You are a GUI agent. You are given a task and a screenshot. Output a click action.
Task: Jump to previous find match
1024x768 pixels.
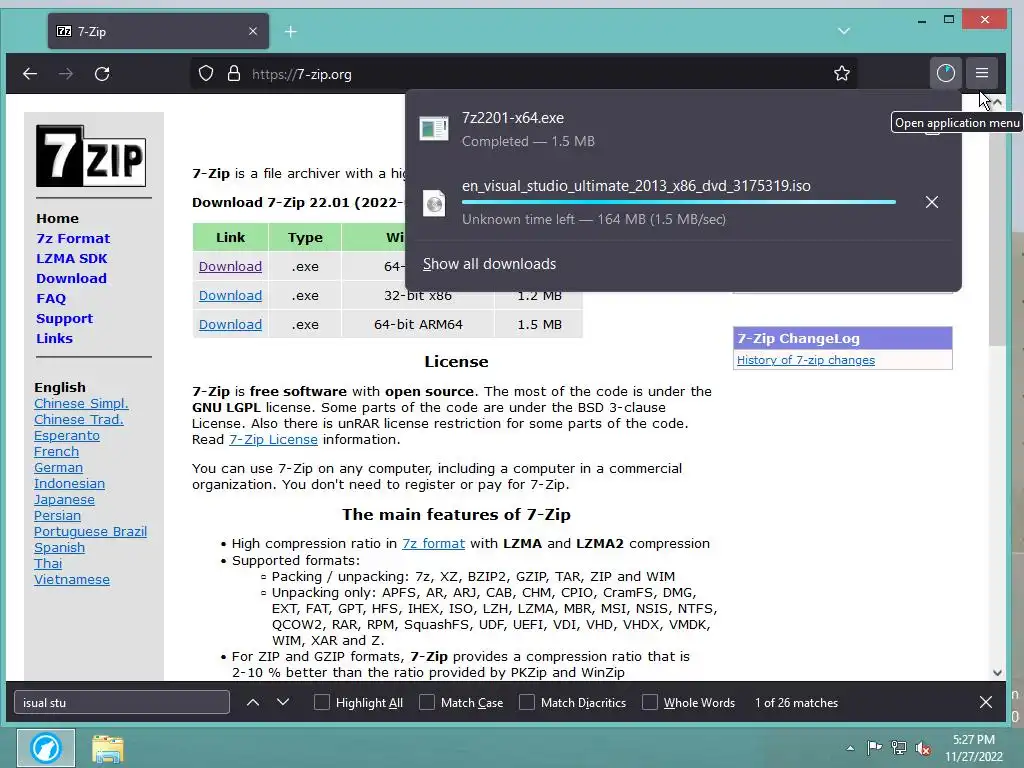(x=253, y=703)
